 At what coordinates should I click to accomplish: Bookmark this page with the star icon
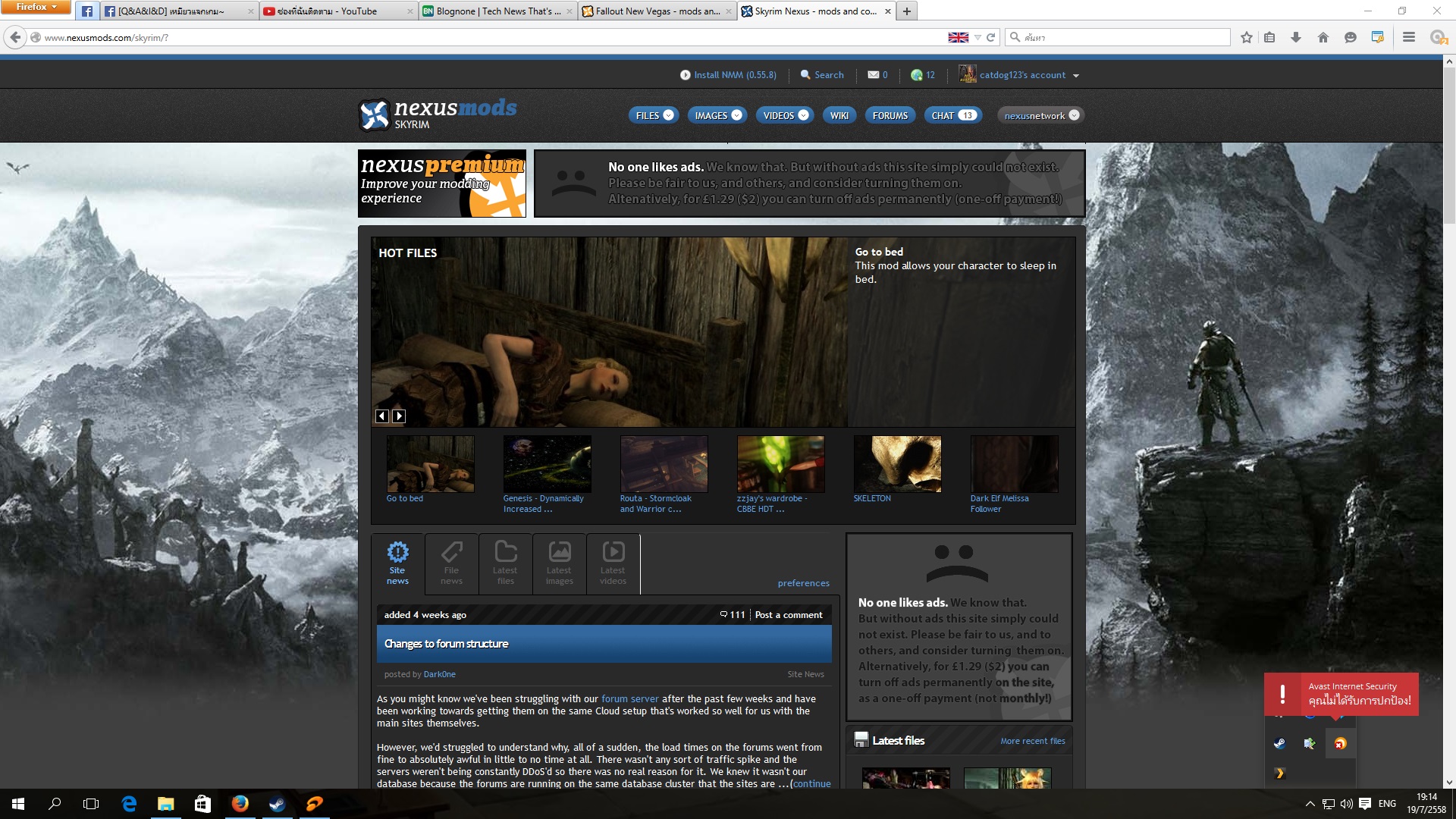coord(1247,37)
